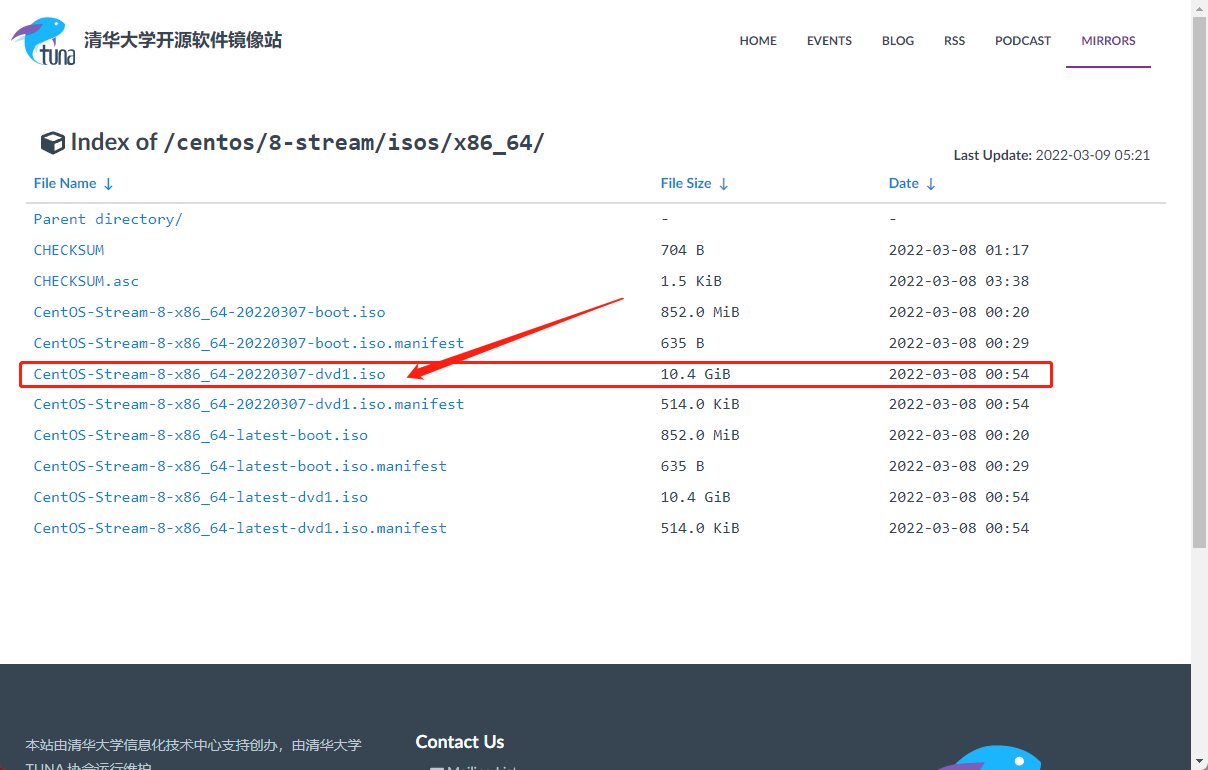Viewport: 1208px width, 770px height.
Task: Open the BLOG nav item
Action: (x=898, y=41)
